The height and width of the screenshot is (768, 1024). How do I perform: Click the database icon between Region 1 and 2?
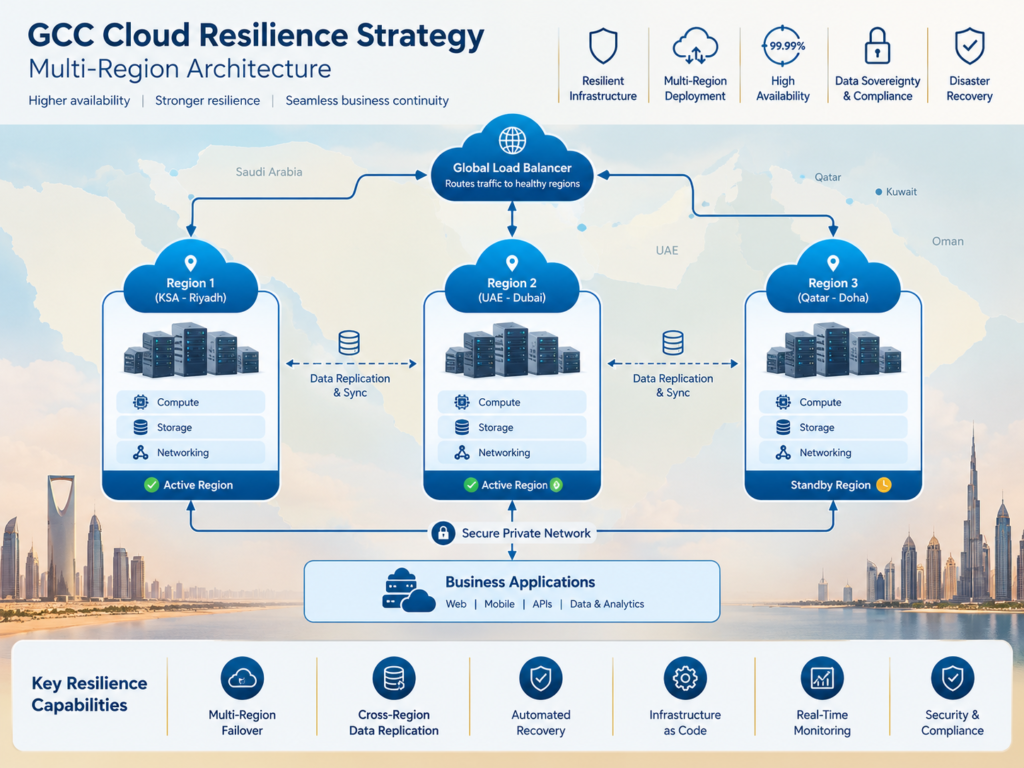coord(349,342)
